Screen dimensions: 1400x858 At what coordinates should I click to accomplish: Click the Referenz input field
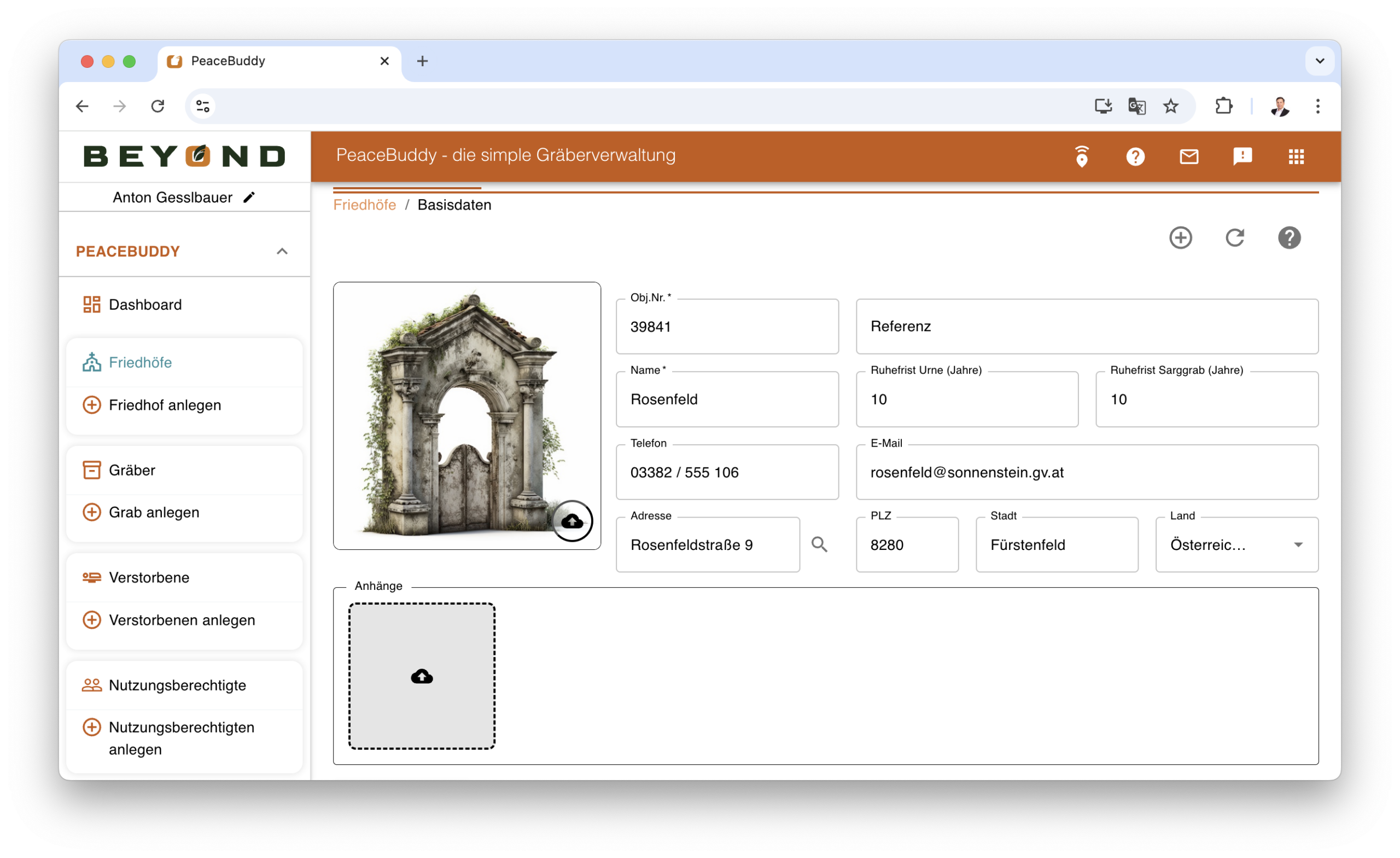pos(1086,326)
